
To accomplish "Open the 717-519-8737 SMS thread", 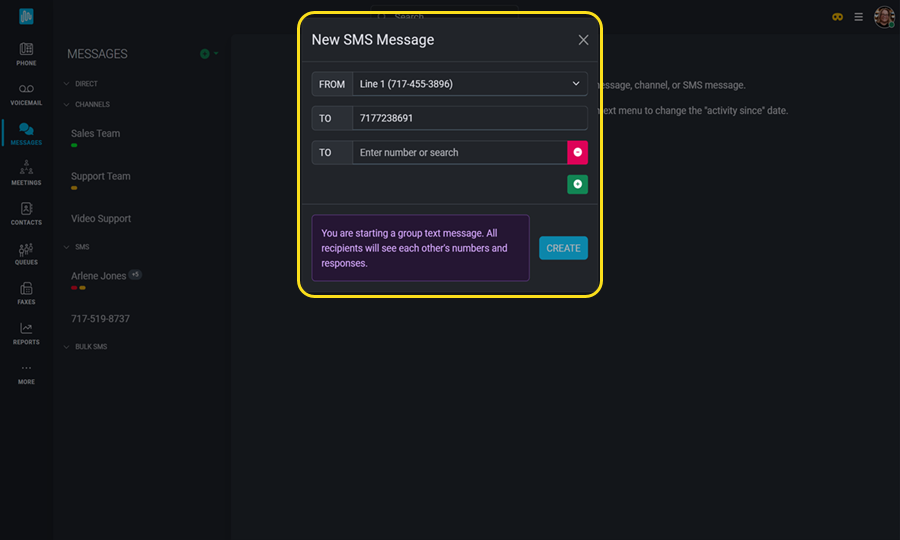I will tap(100, 319).
